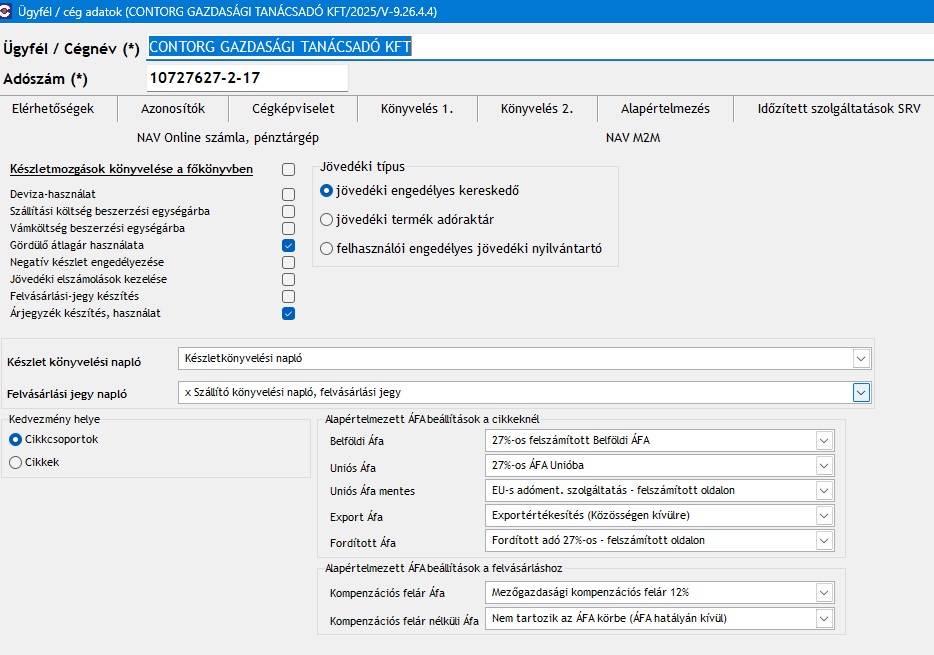Select Cikkcsoportok as kedvezmény helye
Image resolution: width=934 pixels, height=655 pixels.
pos(15,439)
